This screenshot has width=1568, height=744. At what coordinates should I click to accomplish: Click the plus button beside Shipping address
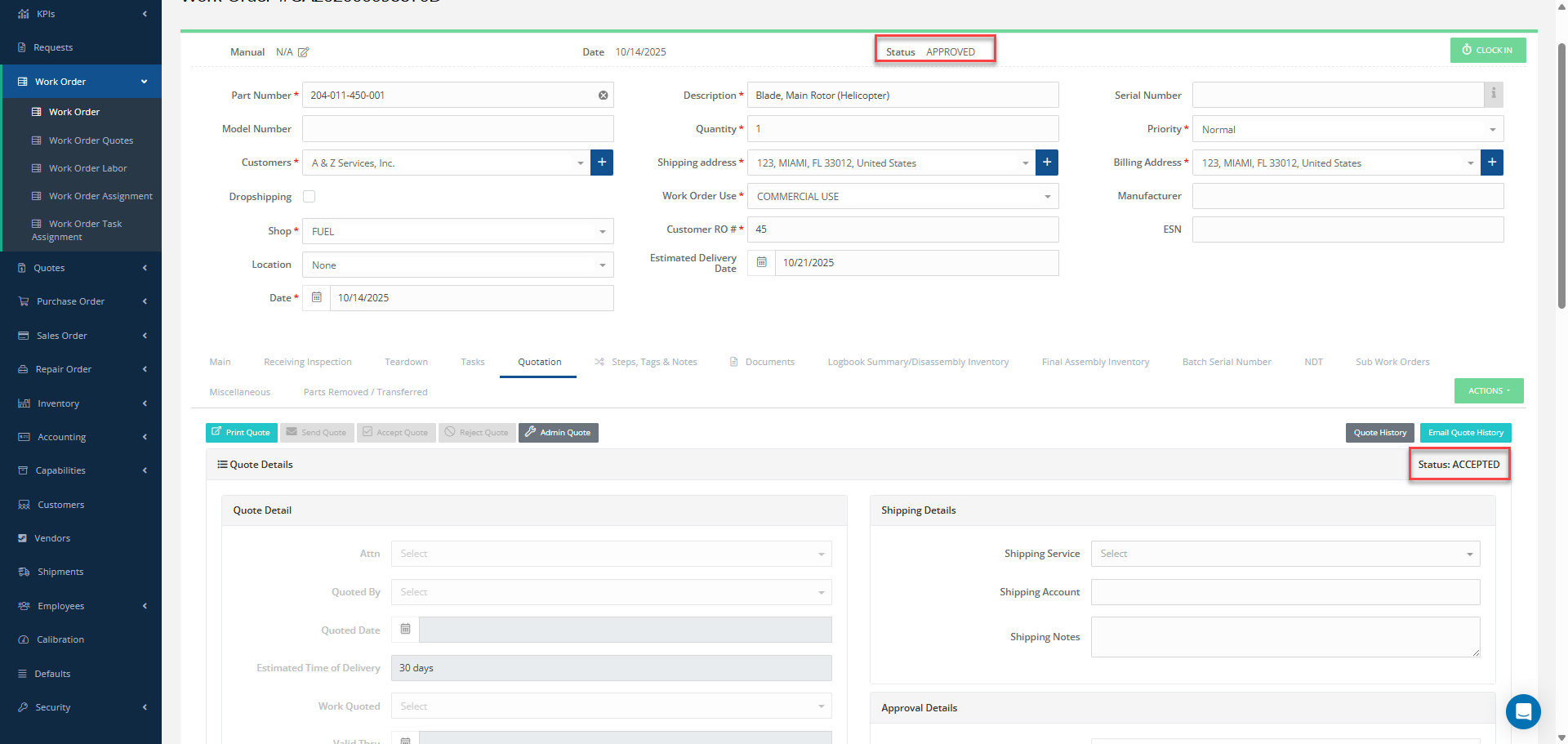point(1047,163)
